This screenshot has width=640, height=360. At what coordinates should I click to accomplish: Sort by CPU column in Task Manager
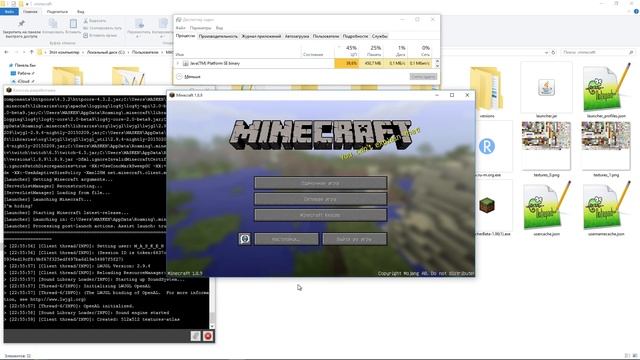click(347, 51)
